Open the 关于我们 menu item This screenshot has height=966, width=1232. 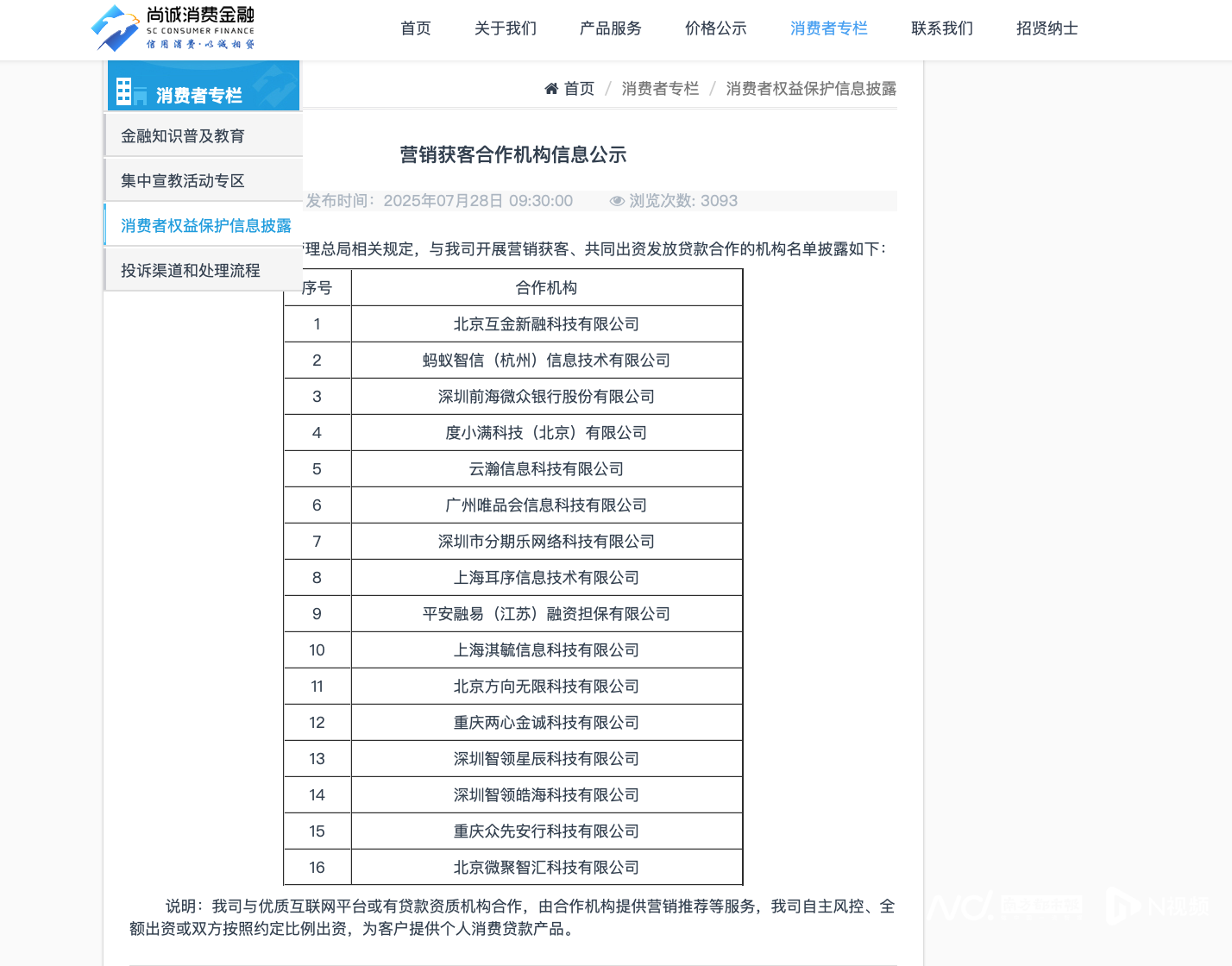coord(506,28)
